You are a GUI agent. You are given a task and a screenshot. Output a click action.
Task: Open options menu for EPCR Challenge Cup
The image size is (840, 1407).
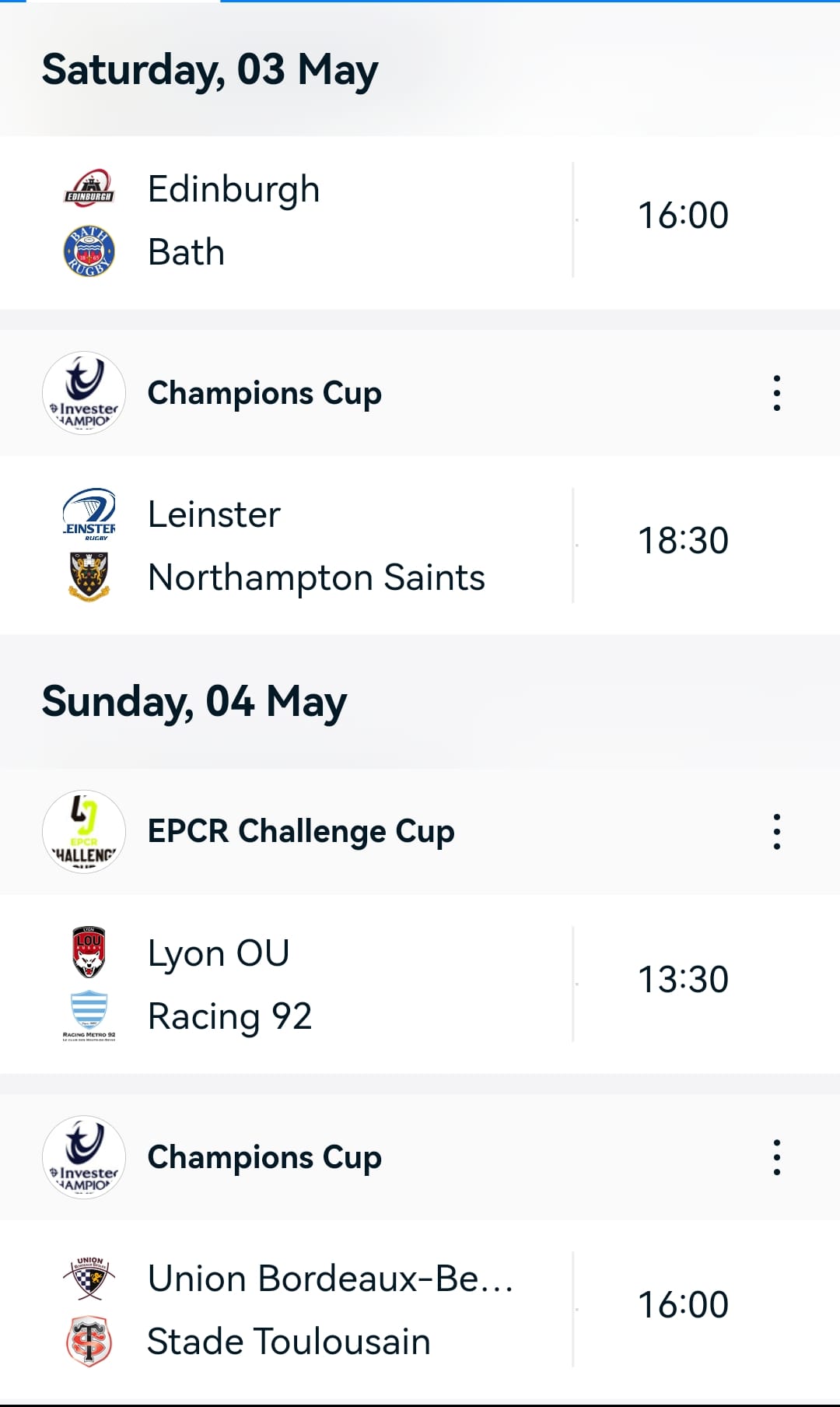coord(776,831)
